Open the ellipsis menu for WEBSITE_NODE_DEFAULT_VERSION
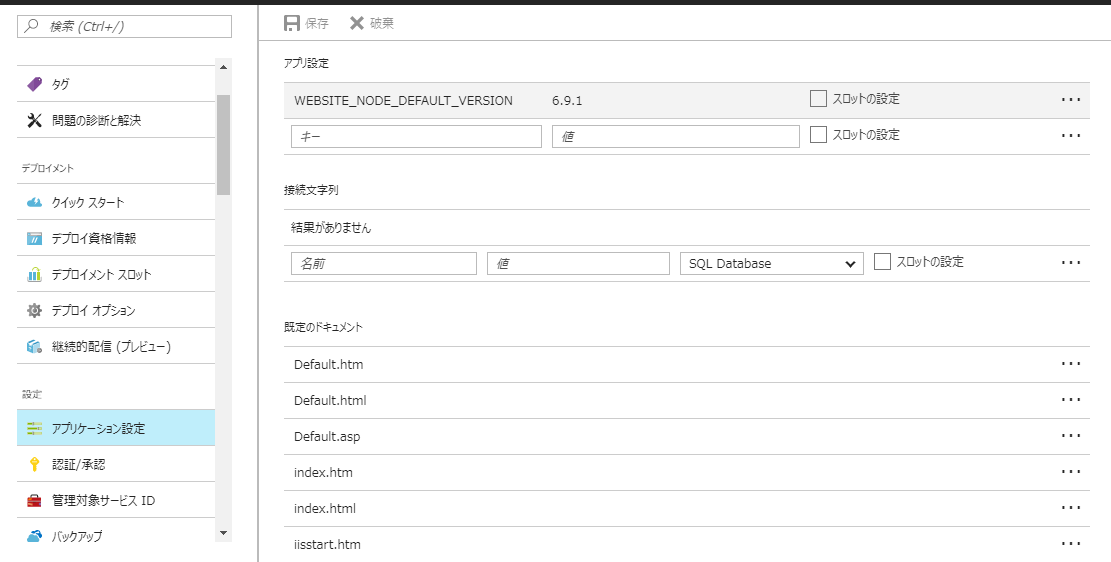The width and height of the screenshot is (1111, 562). 1071,100
